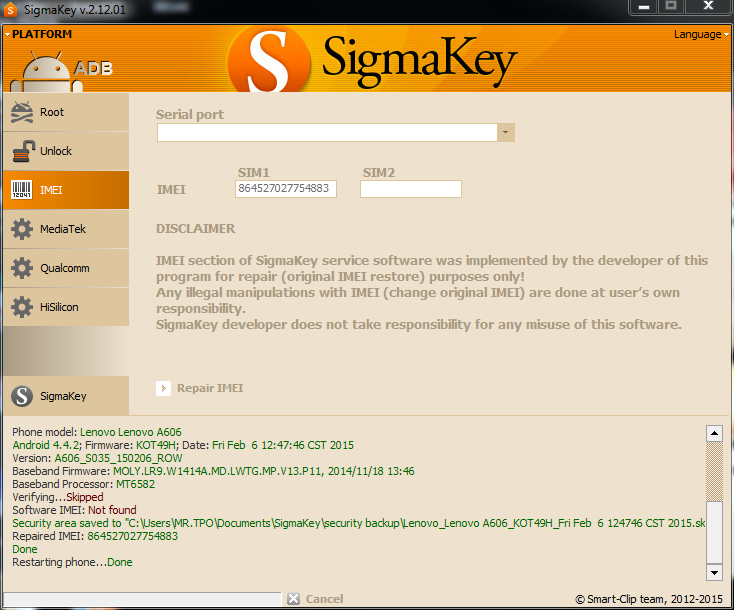
Task: Open the SigmaKey section label in sidebar
Action: point(63,396)
